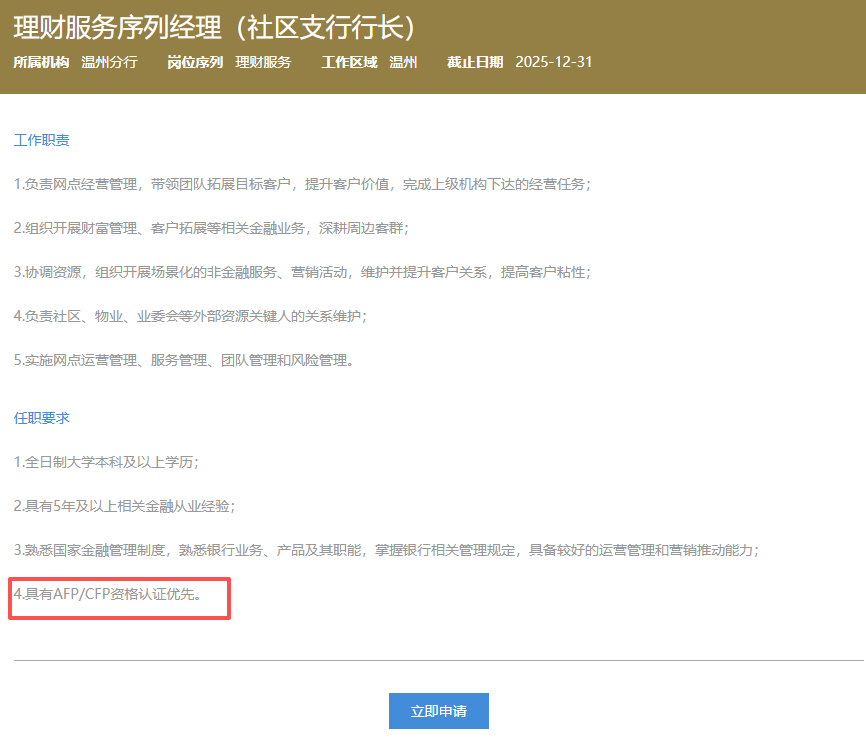Click requirement 1 全日制大学本科及以上学历

pyautogui.click(x=106, y=462)
